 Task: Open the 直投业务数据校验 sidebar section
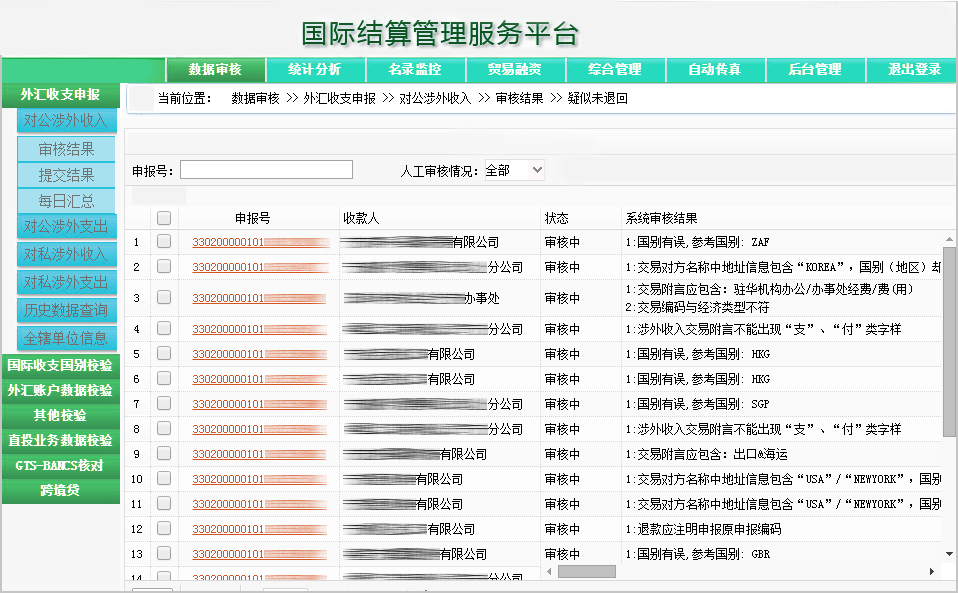[60, 440]
